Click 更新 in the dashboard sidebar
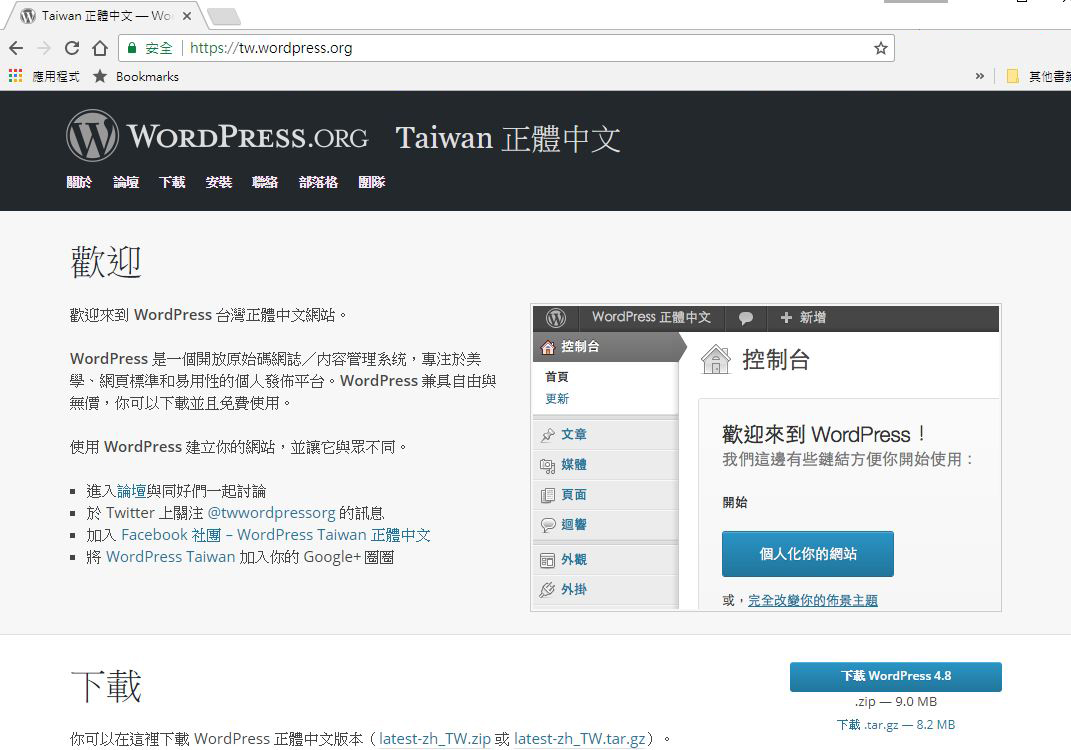The width and height of the screenshot is (1071, 750). pos(557,399)
